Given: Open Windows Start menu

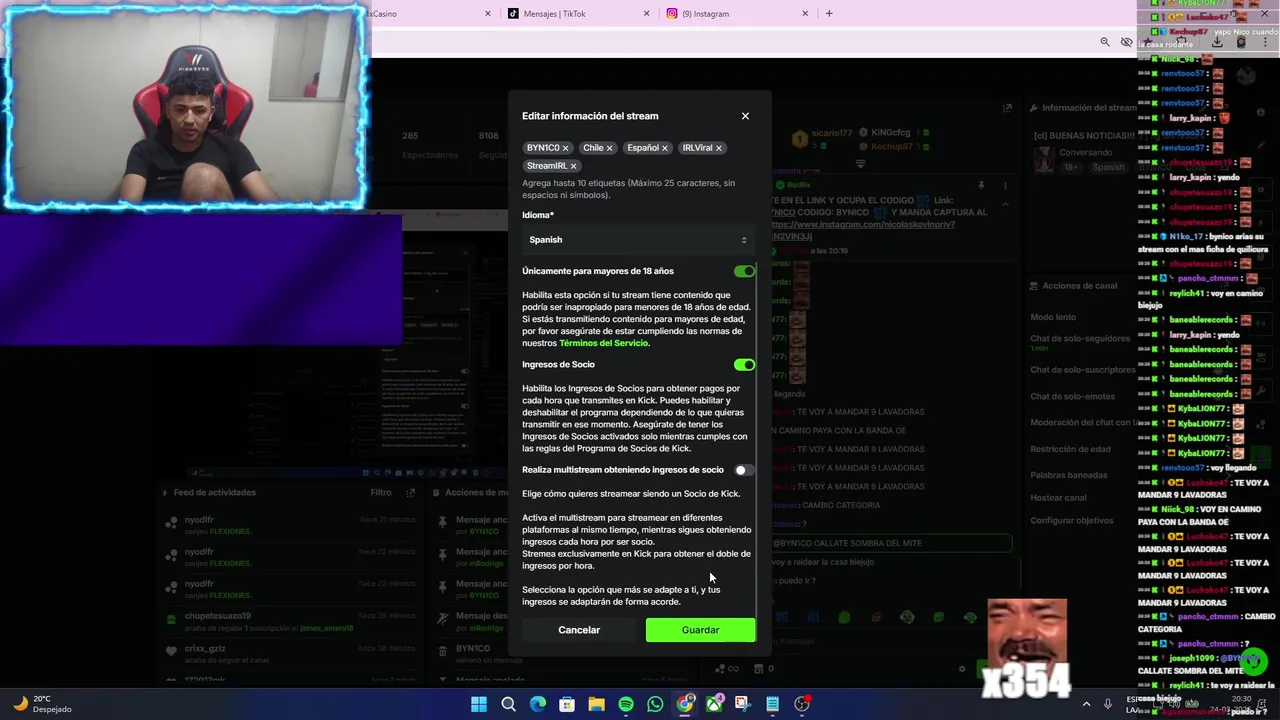Looking at the screenshot, I should 479,704.
